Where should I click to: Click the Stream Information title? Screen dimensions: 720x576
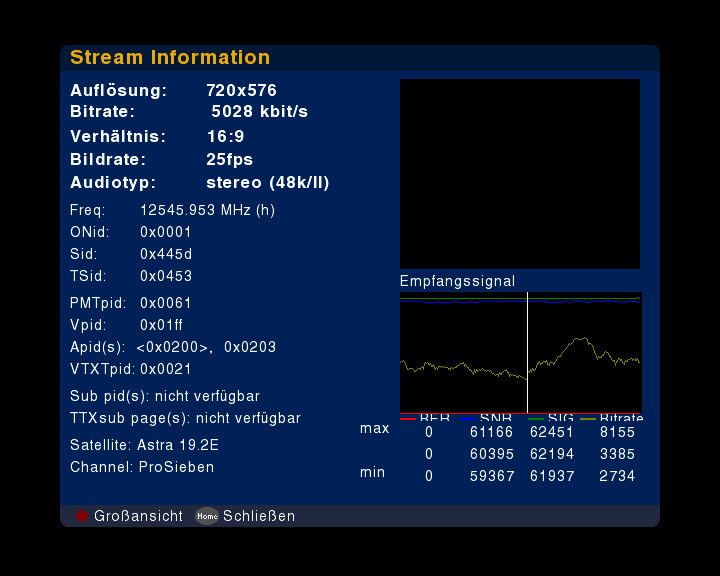click(x=170, y=57)
